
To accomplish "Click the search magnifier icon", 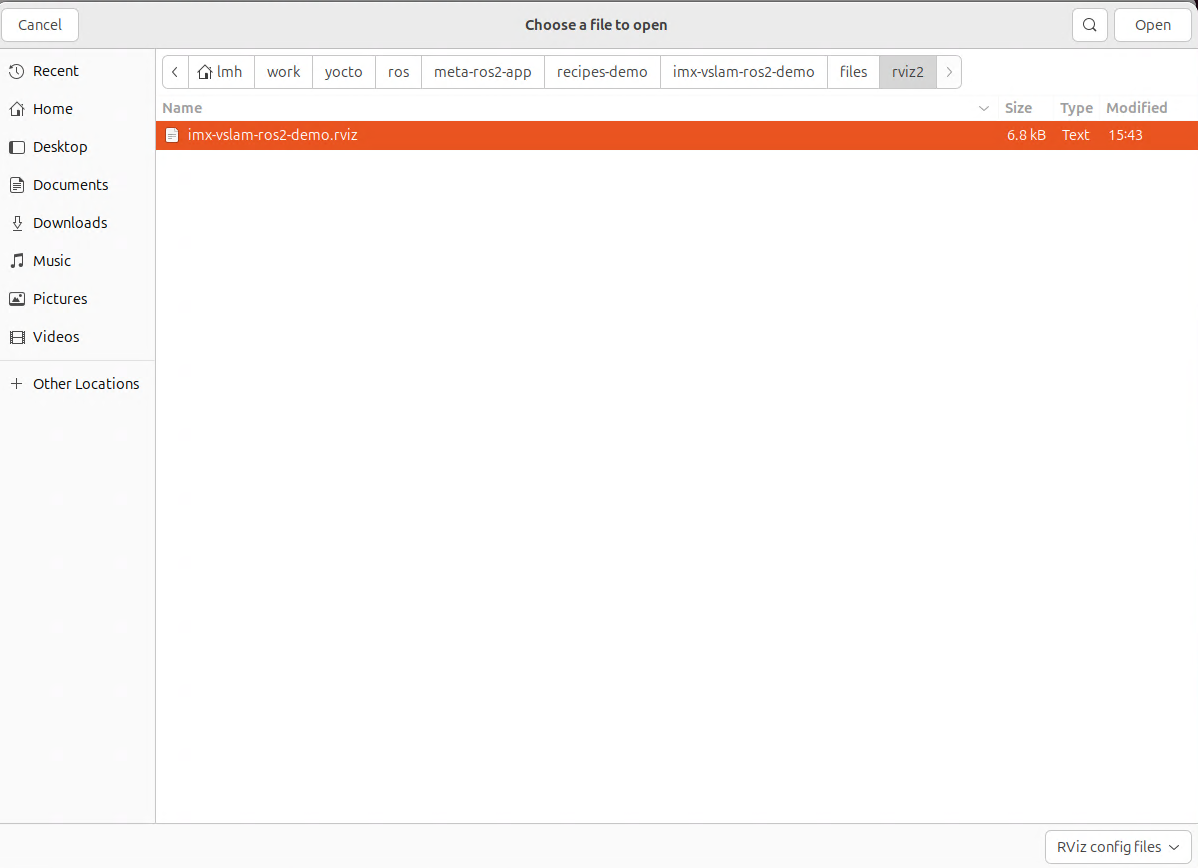I will pyautogui.click(x=1090, y=25).
